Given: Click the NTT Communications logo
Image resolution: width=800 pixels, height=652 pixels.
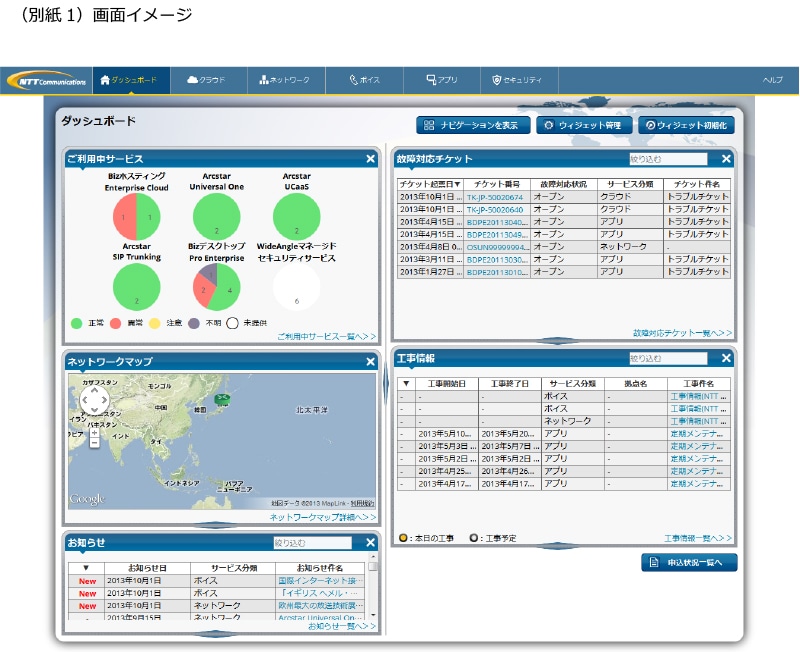Looking at the screenshot, I should tap(48, 81).
